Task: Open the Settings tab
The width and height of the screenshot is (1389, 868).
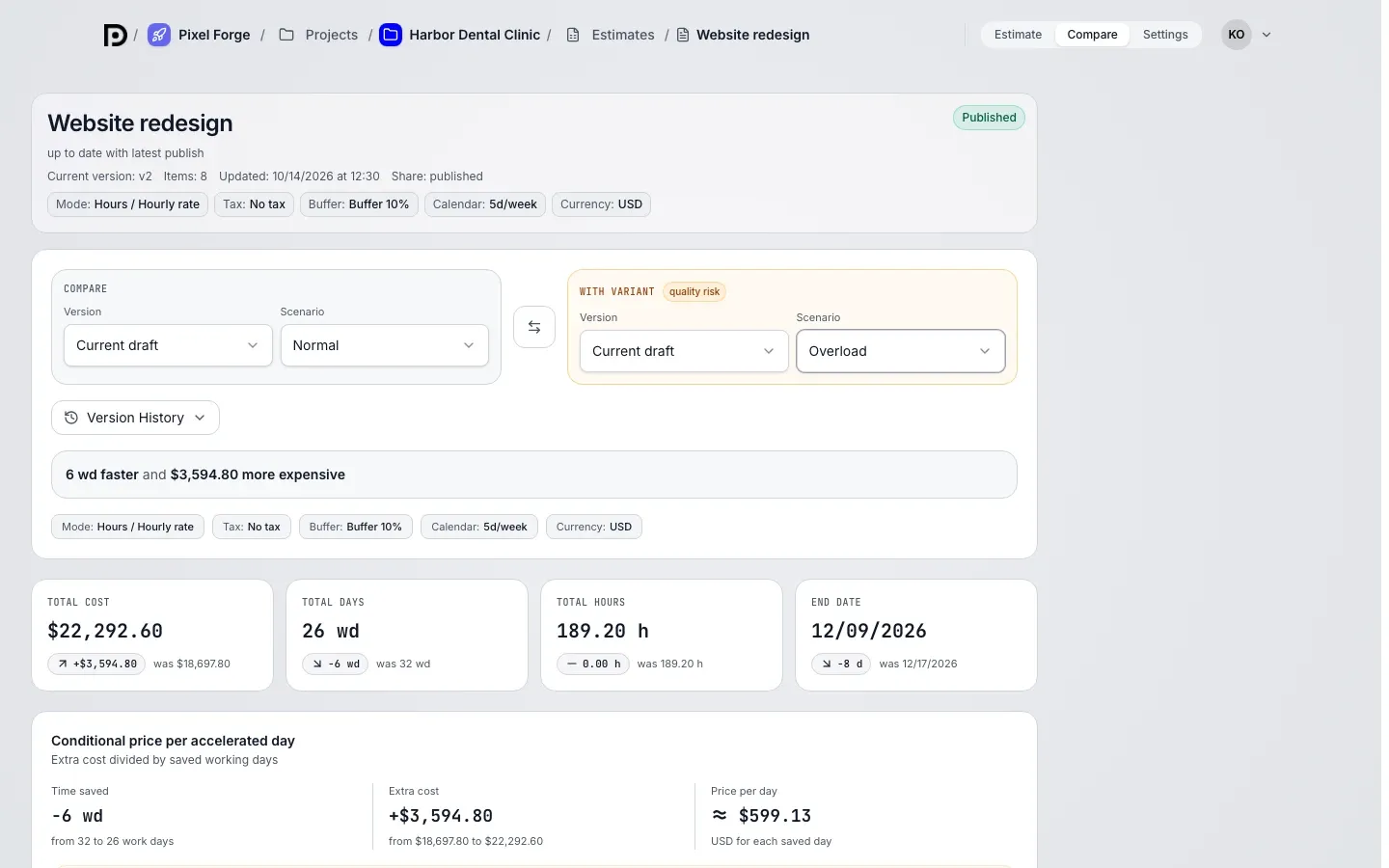Action: pyautogui.click(x=1165, y=35)
